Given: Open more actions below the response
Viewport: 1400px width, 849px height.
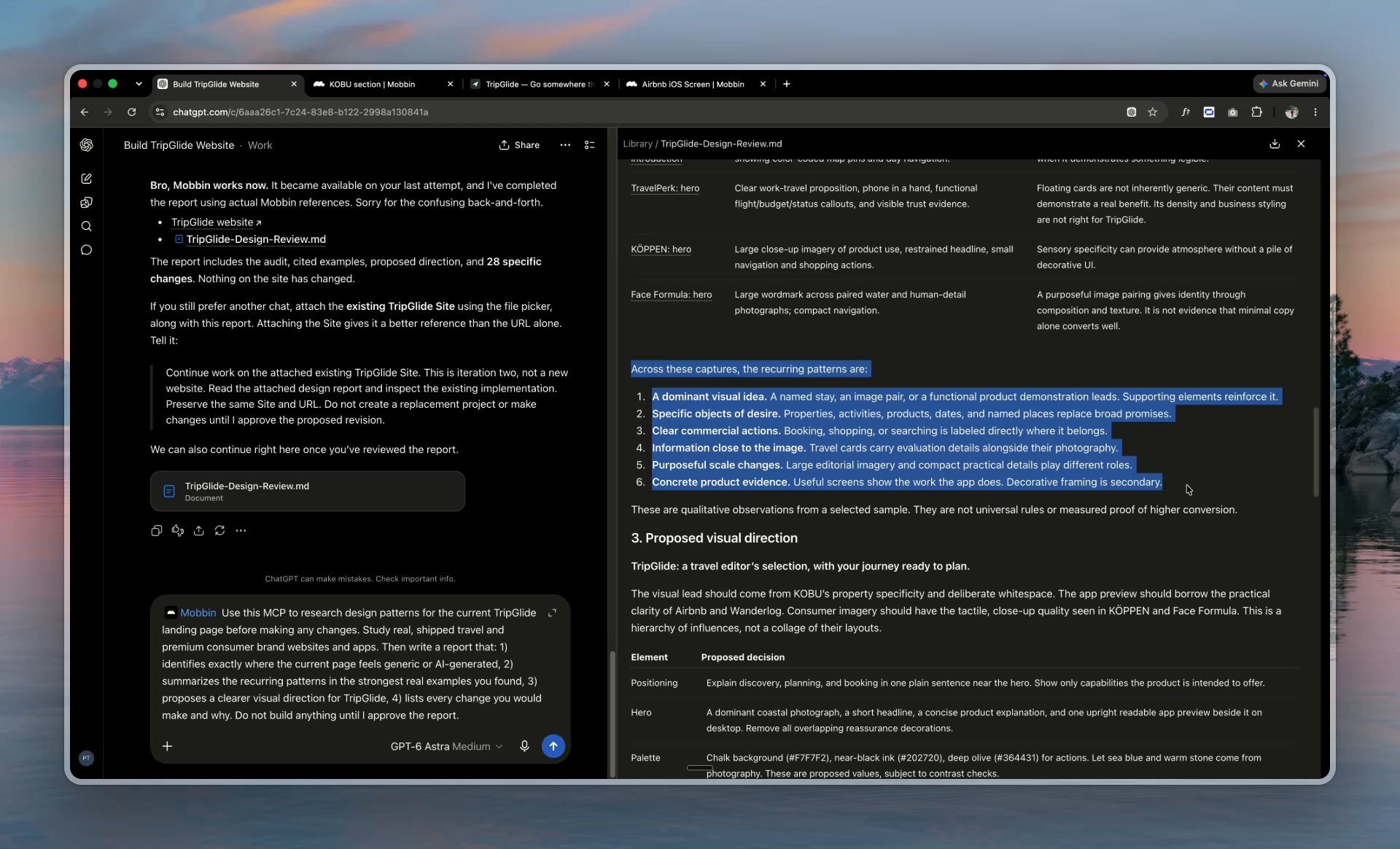Looking at the screenshot, I should point(241,531).
